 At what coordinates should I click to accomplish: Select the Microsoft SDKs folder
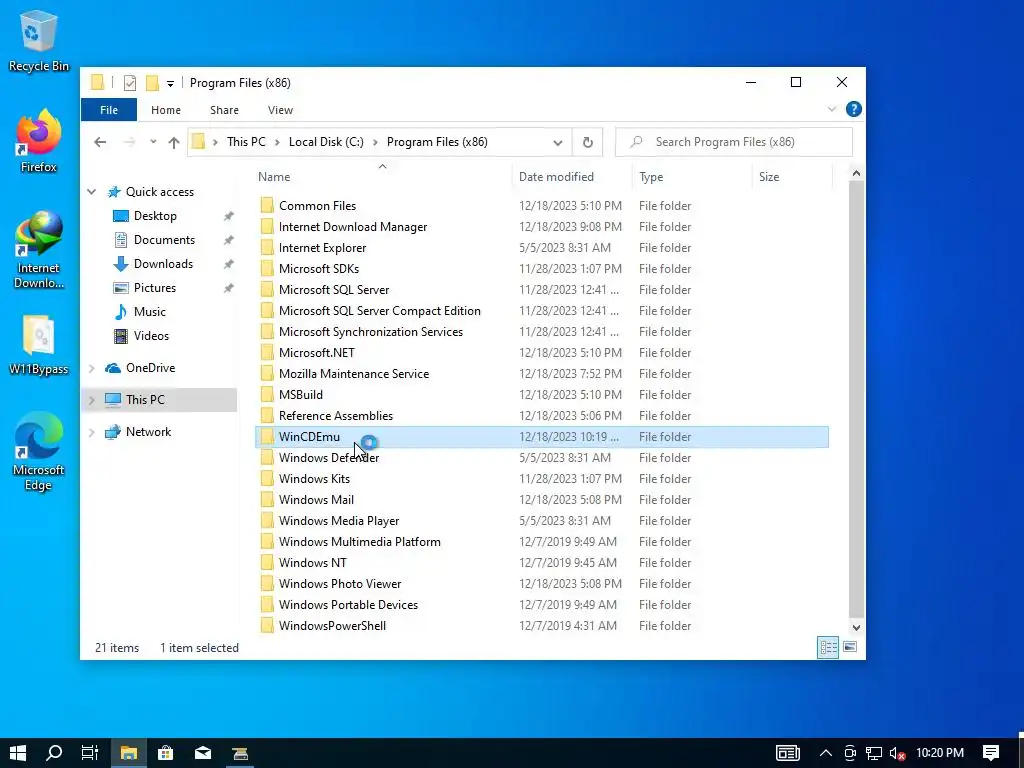click(542, 268)
